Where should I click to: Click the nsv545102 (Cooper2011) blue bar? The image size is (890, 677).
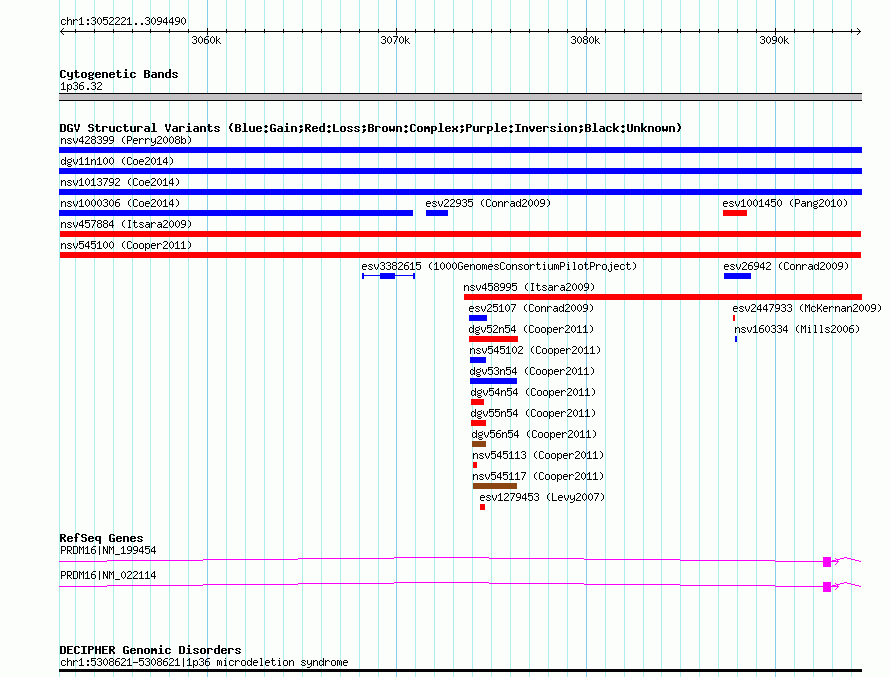point(478,360)
